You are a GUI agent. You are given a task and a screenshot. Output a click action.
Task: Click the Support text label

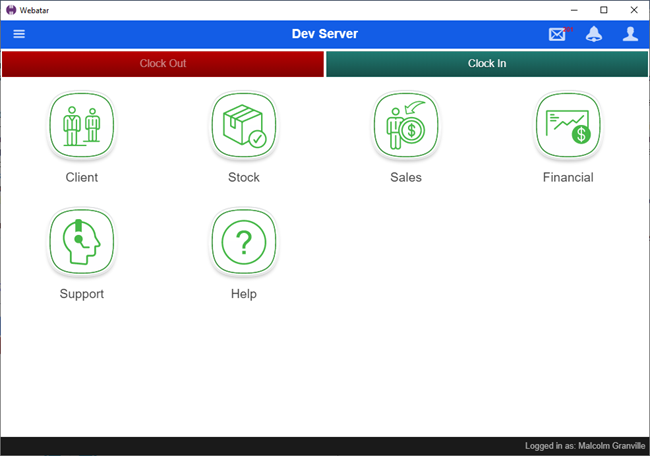pyautogui.click(x=81, y=294)
